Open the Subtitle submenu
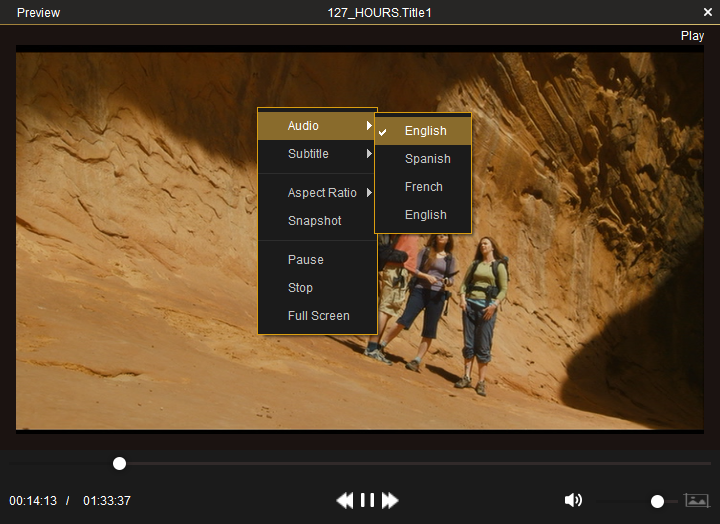This screenshot has width=720, height=524. [x=317, y=154]
